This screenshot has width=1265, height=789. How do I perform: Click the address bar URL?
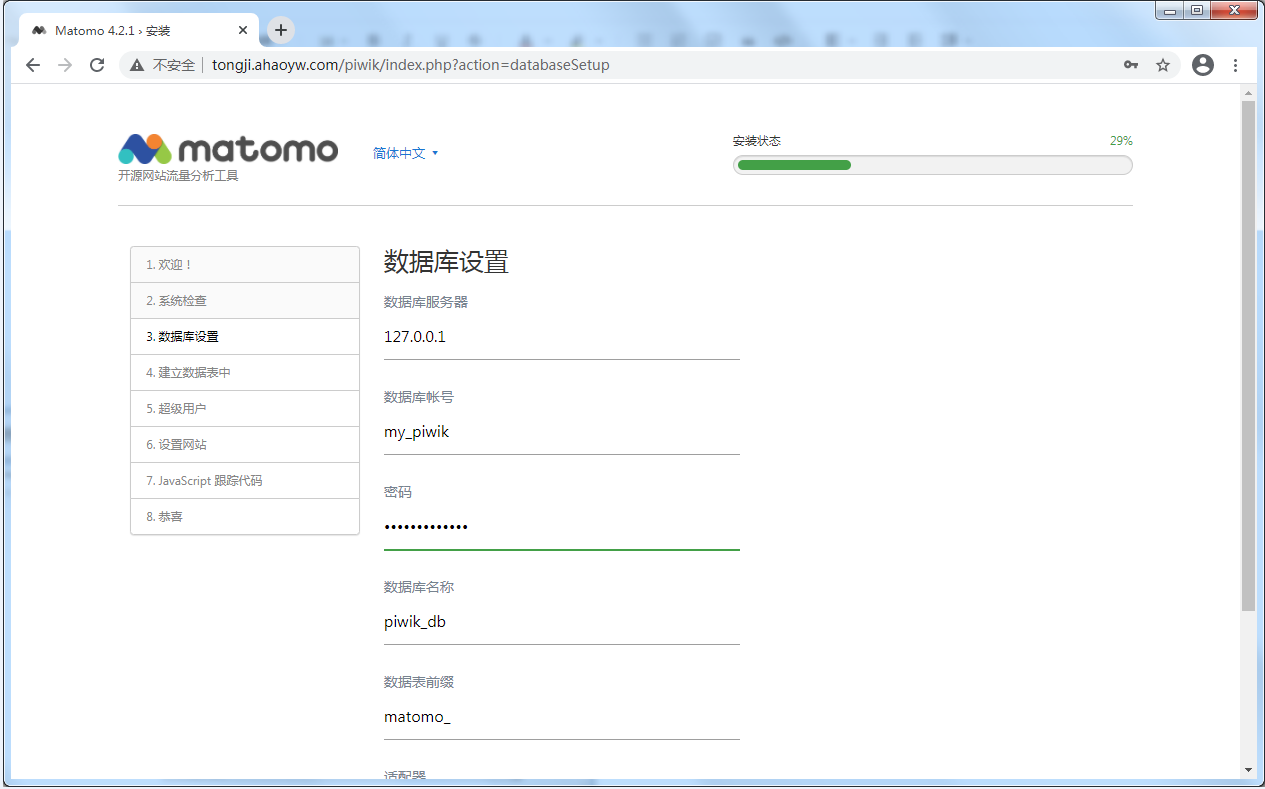pos(411,65)
